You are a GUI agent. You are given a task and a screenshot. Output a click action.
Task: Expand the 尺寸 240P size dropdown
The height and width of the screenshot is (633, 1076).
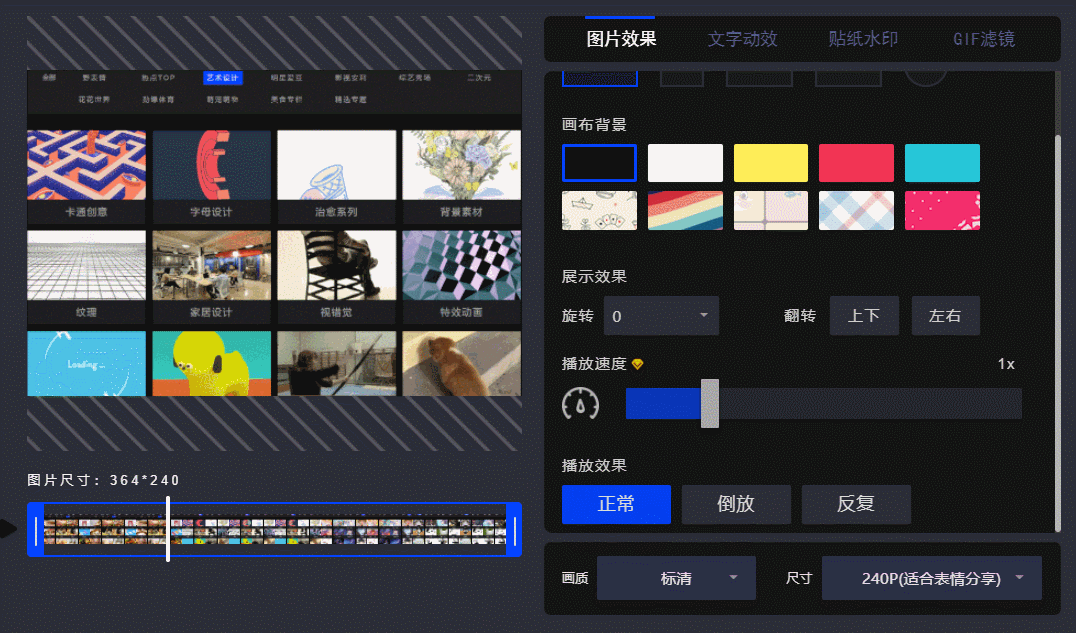pos(931,577)
